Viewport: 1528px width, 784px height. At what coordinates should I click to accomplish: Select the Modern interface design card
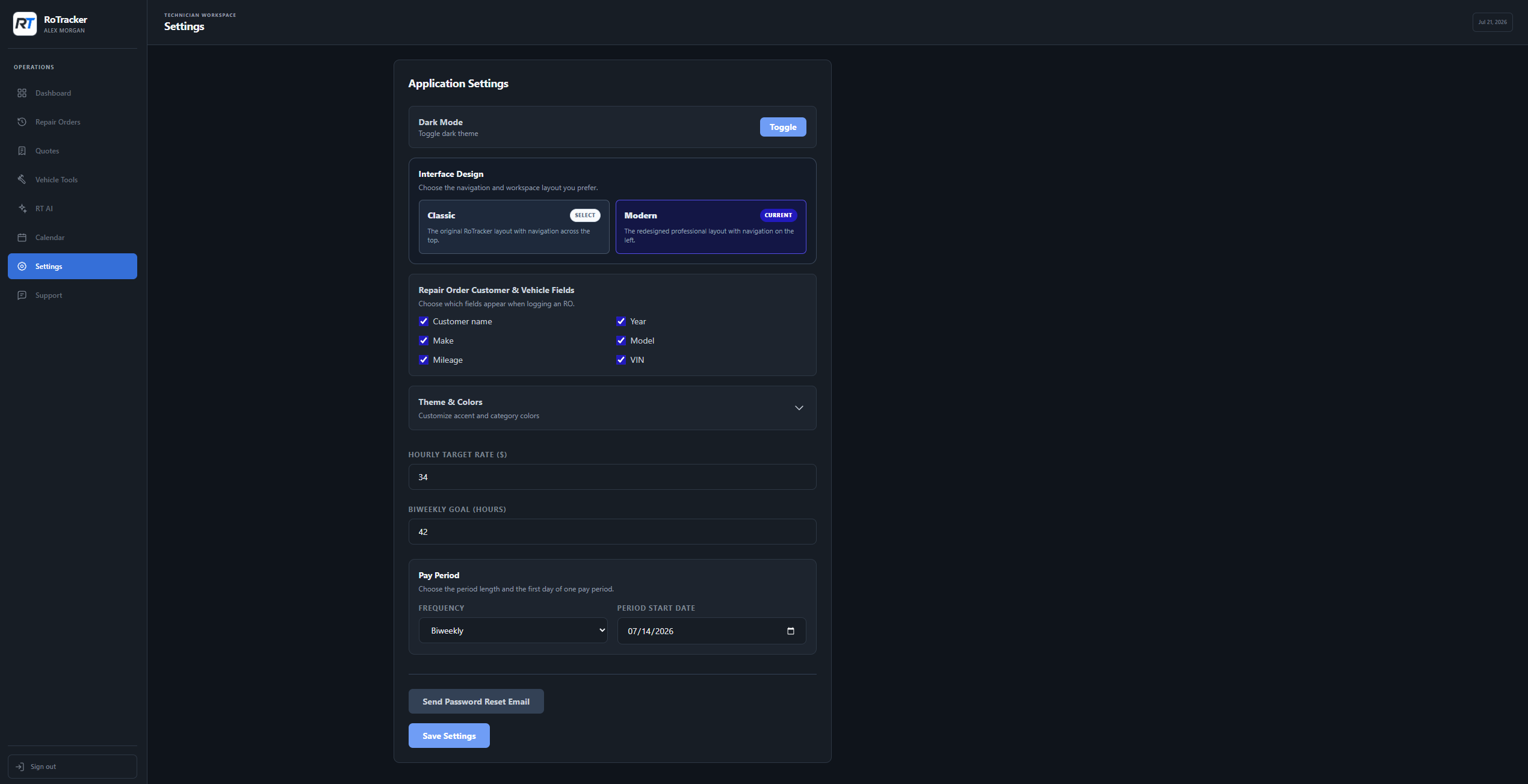(711, 227)
